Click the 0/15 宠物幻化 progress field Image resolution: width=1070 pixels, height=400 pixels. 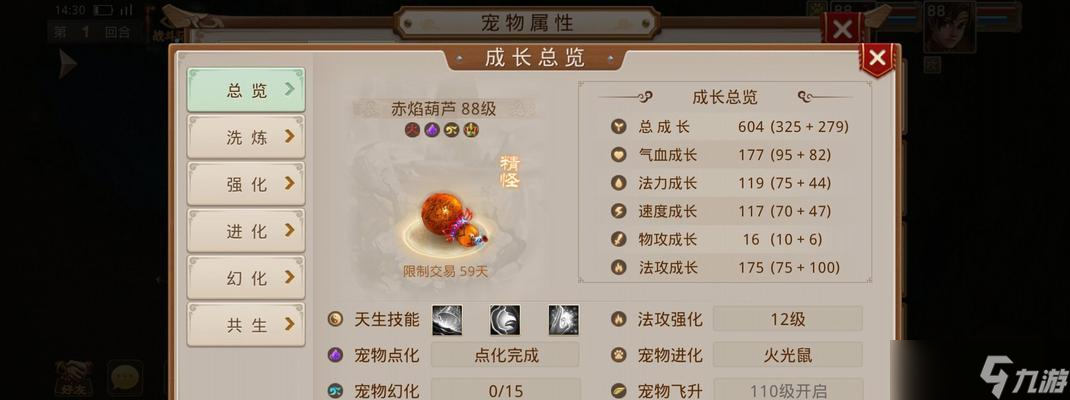506,390
